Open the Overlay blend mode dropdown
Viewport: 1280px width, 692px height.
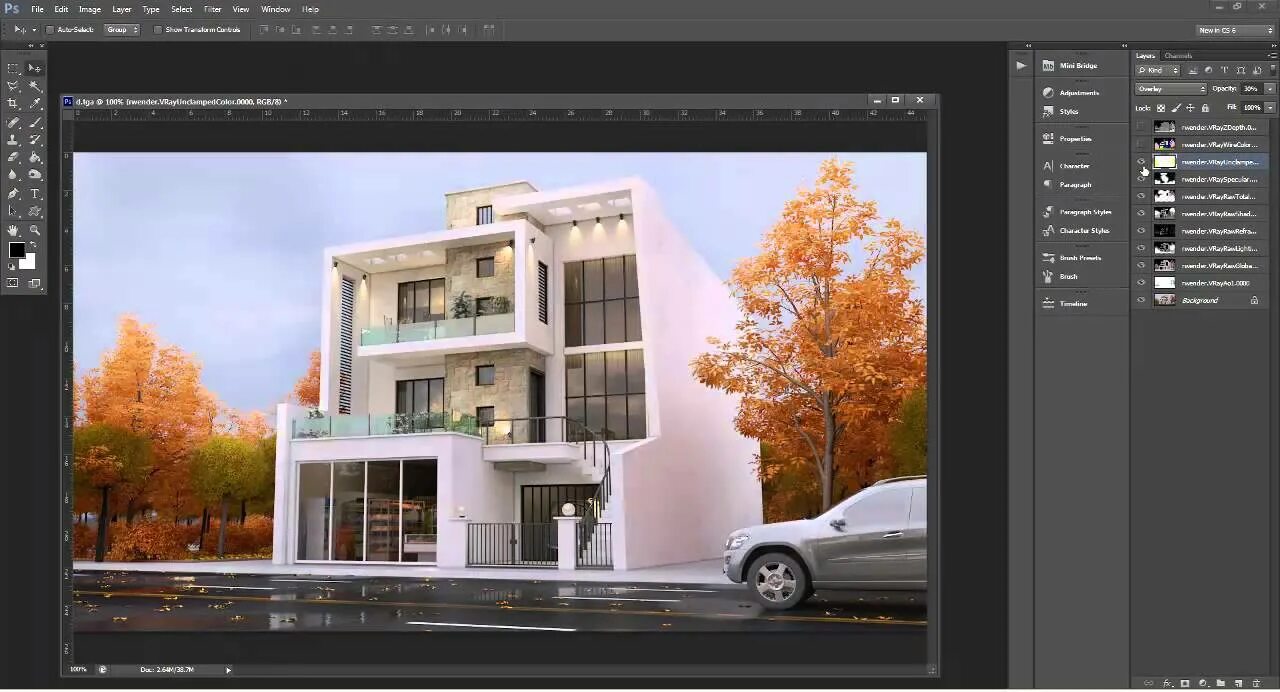pyautogui.click(x=1171, y=89)
